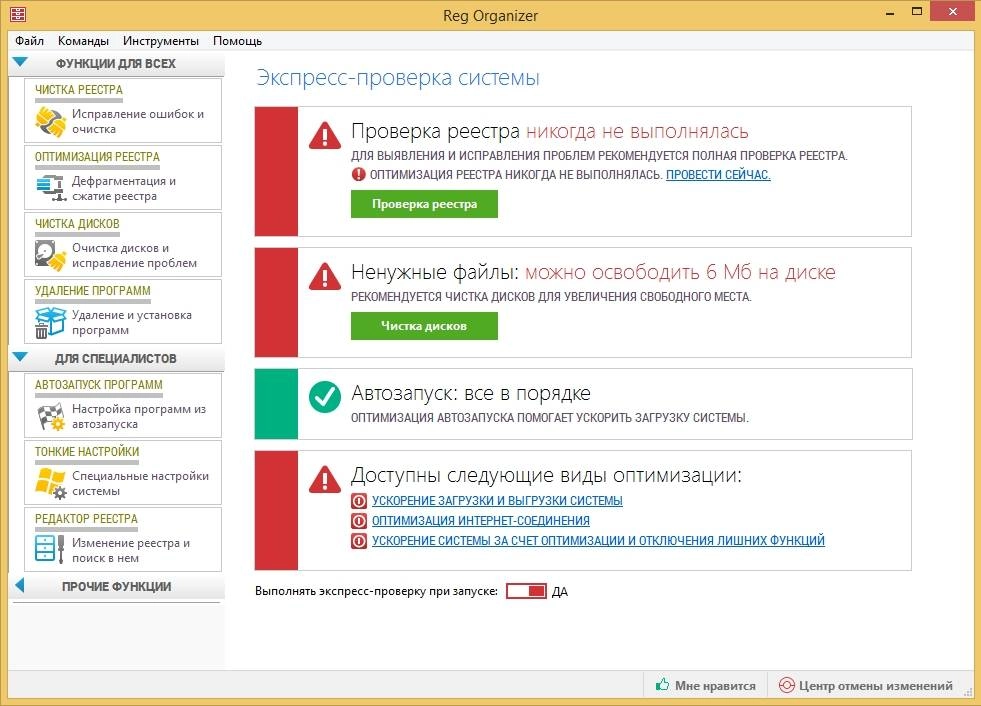Click warning triangle beside Ненужные файлы
The height and width of the screenshot is (706, 981).
tap(325, 276)
